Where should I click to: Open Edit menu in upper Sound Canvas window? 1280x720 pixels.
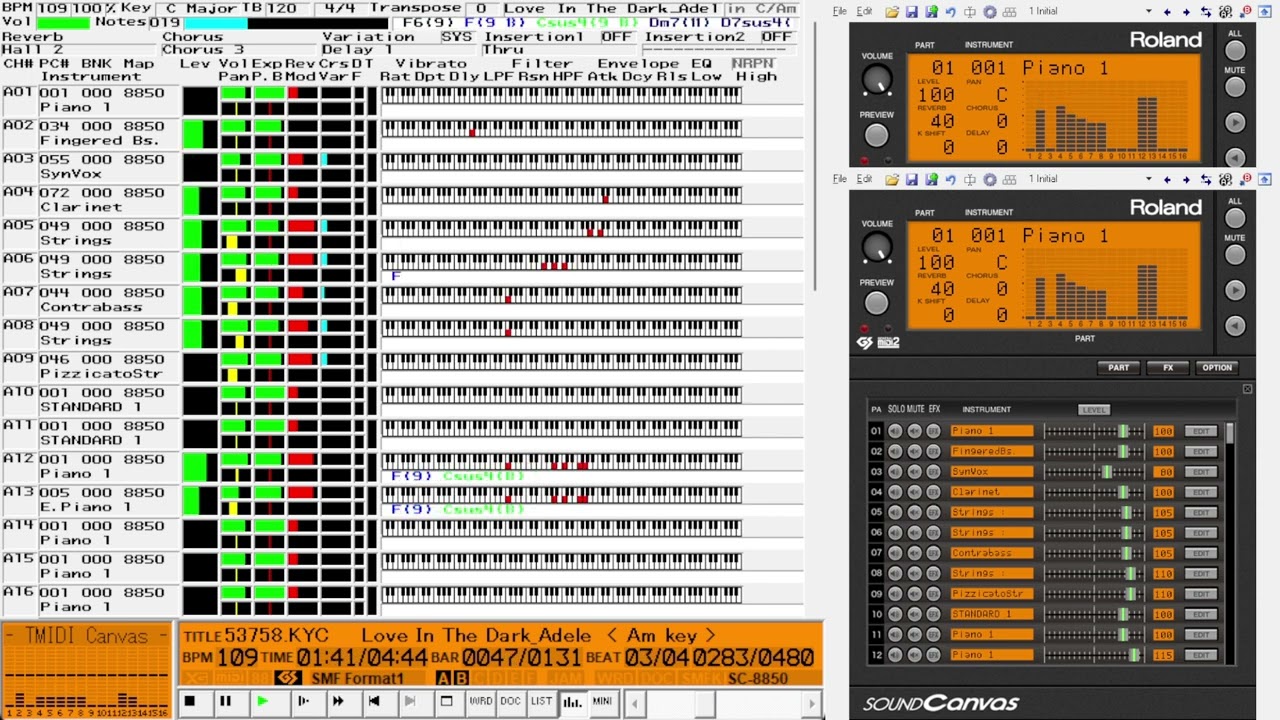(864, 12)
